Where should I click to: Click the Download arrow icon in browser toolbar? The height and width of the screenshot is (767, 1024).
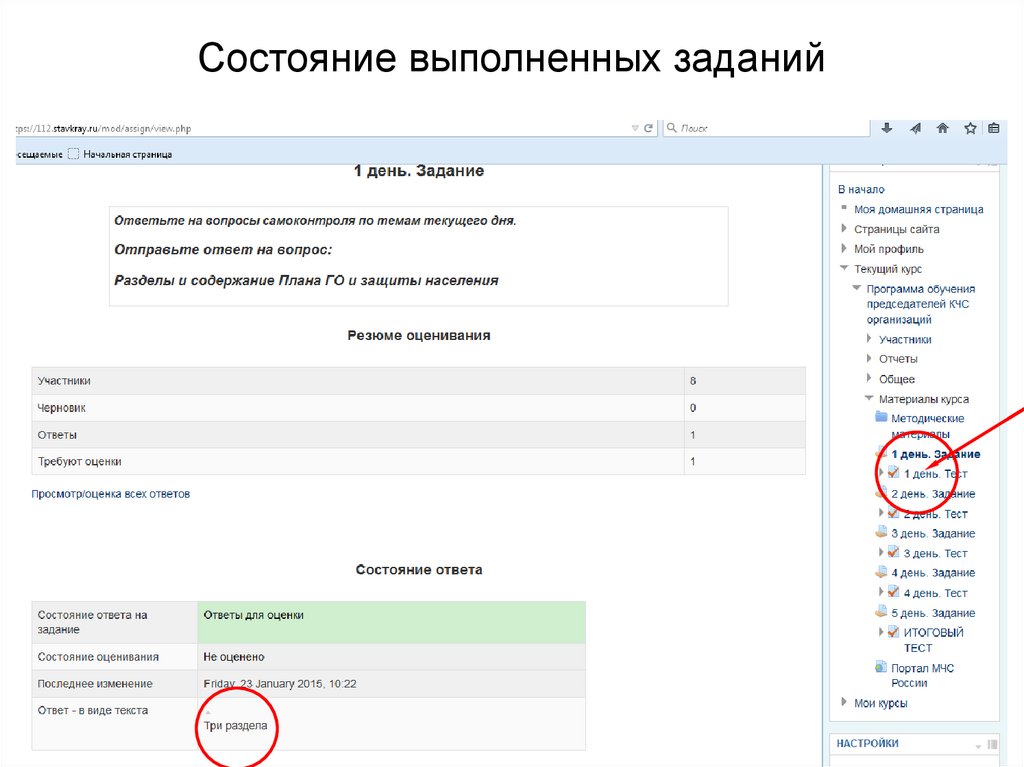[886, 128]
